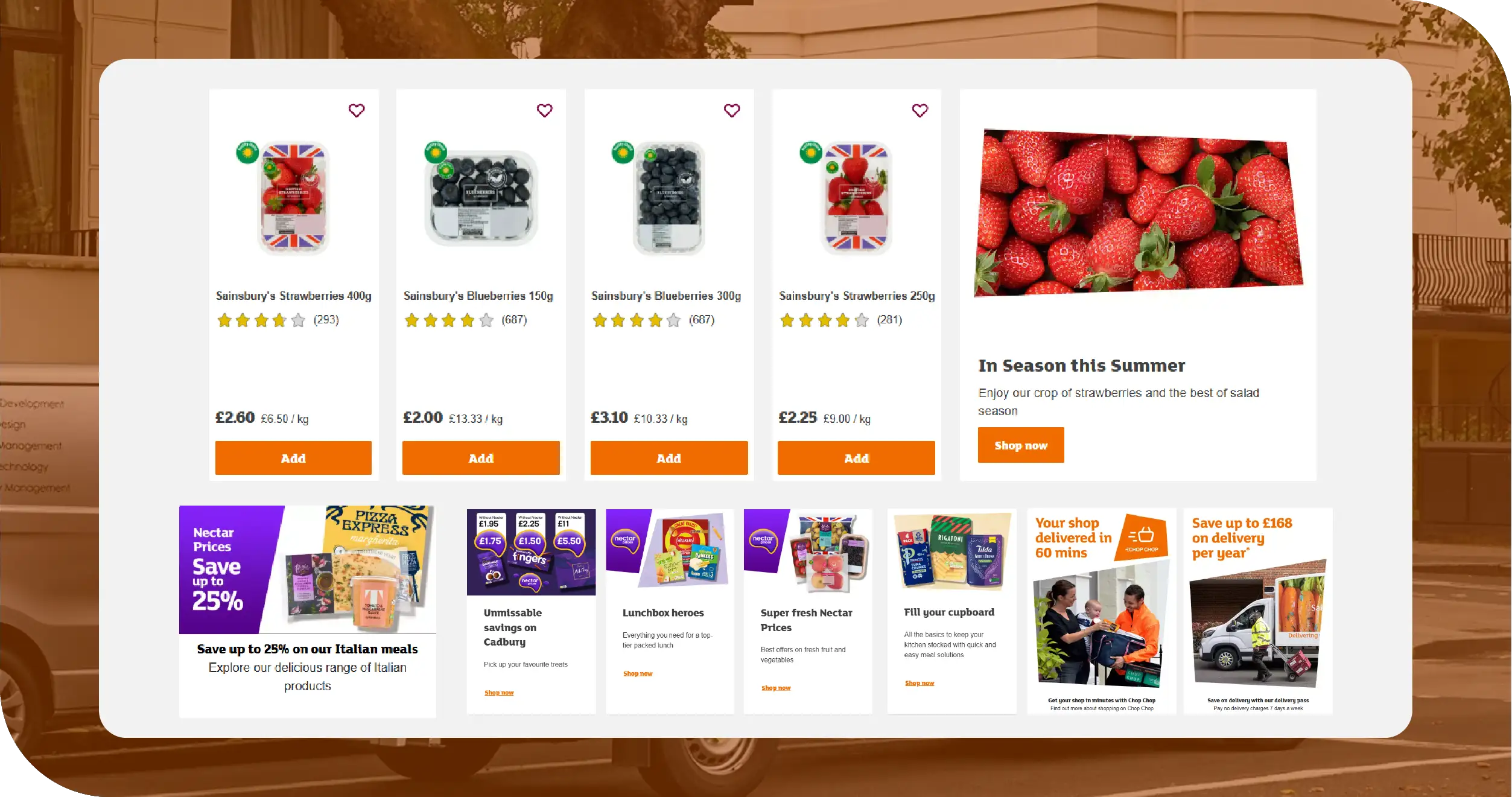Favourite Sainsbury's Strawberries 400g with heart icon

coord(357,110)
